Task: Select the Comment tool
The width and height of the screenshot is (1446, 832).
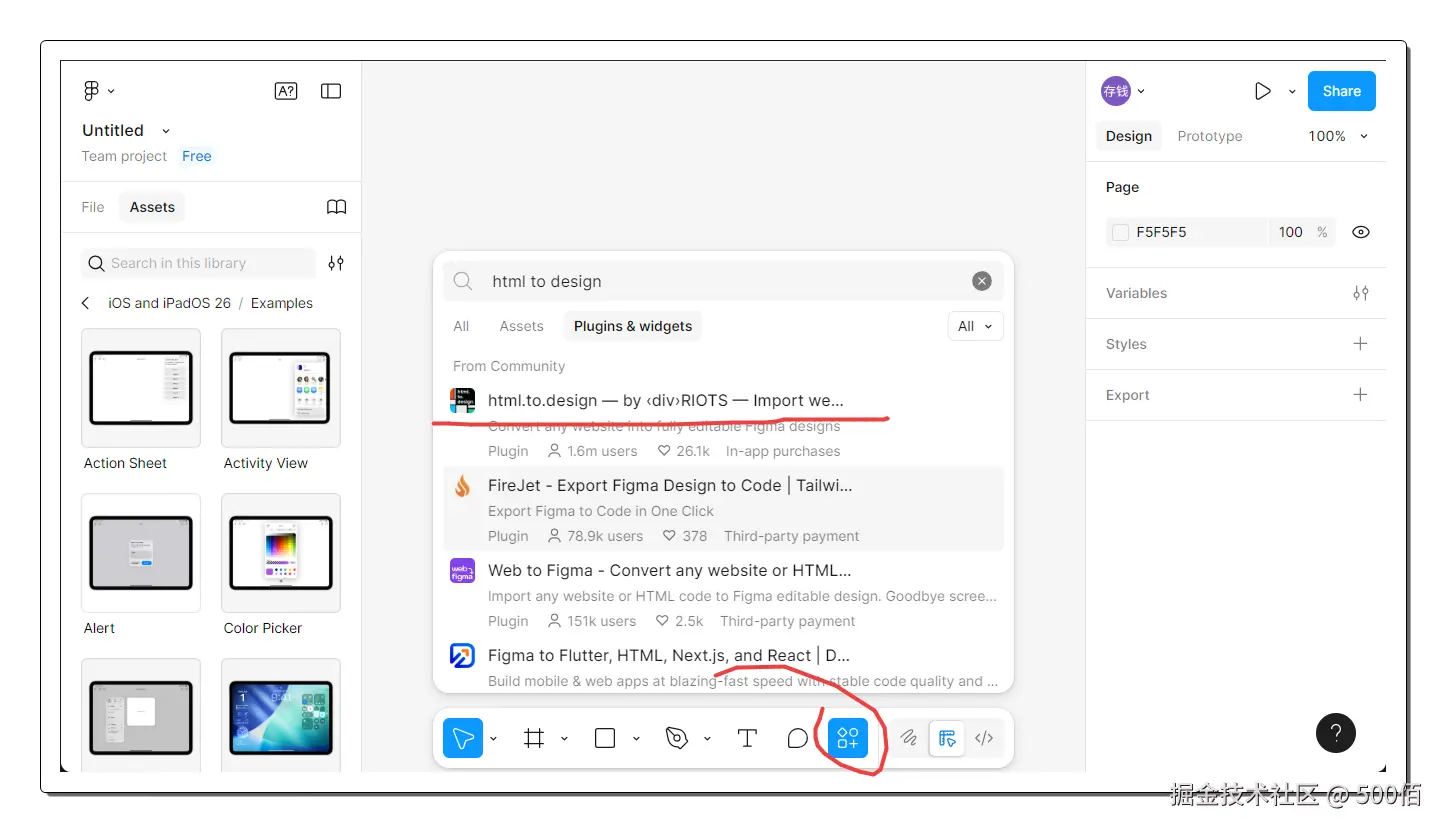Action: click(797, 738)
